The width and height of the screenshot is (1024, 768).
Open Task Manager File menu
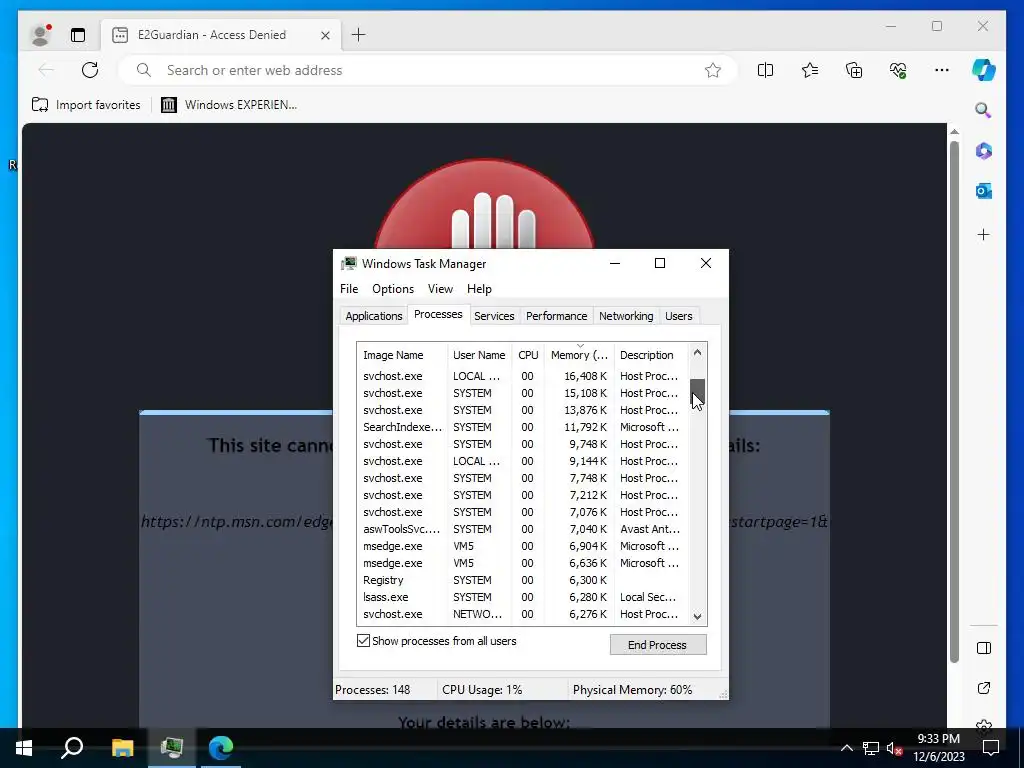(349, 289)
